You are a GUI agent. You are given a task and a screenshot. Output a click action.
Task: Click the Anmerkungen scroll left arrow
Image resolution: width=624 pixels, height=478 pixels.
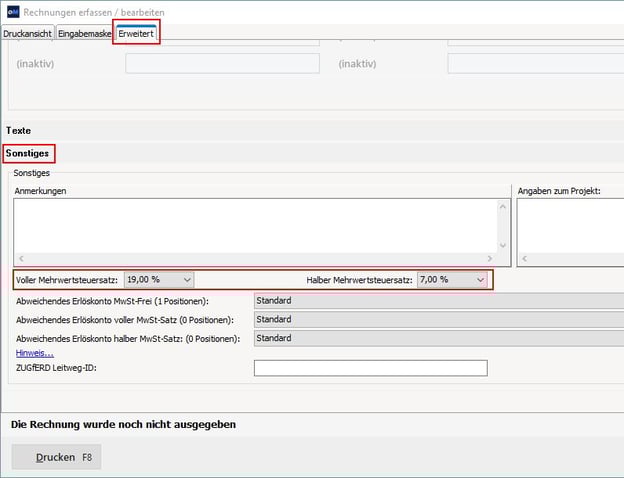[x=21, y=258]
